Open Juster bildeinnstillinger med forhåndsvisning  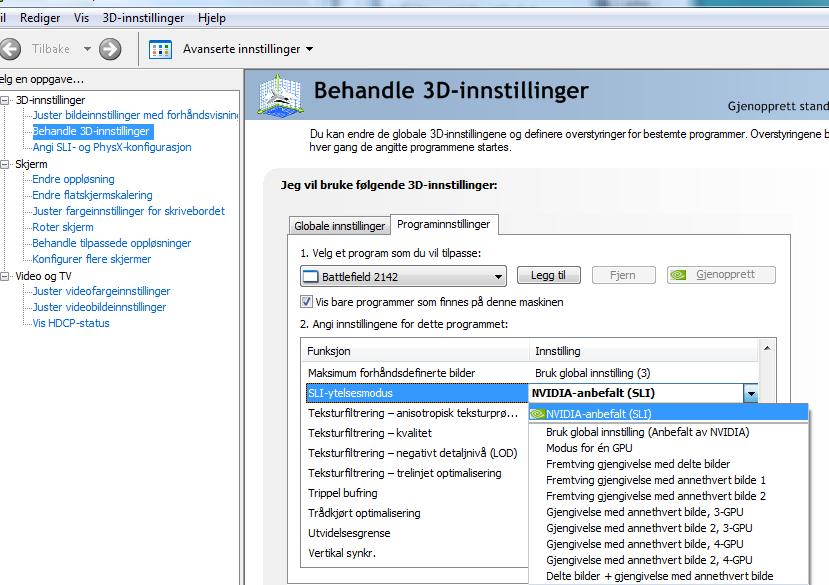point(135,115)
